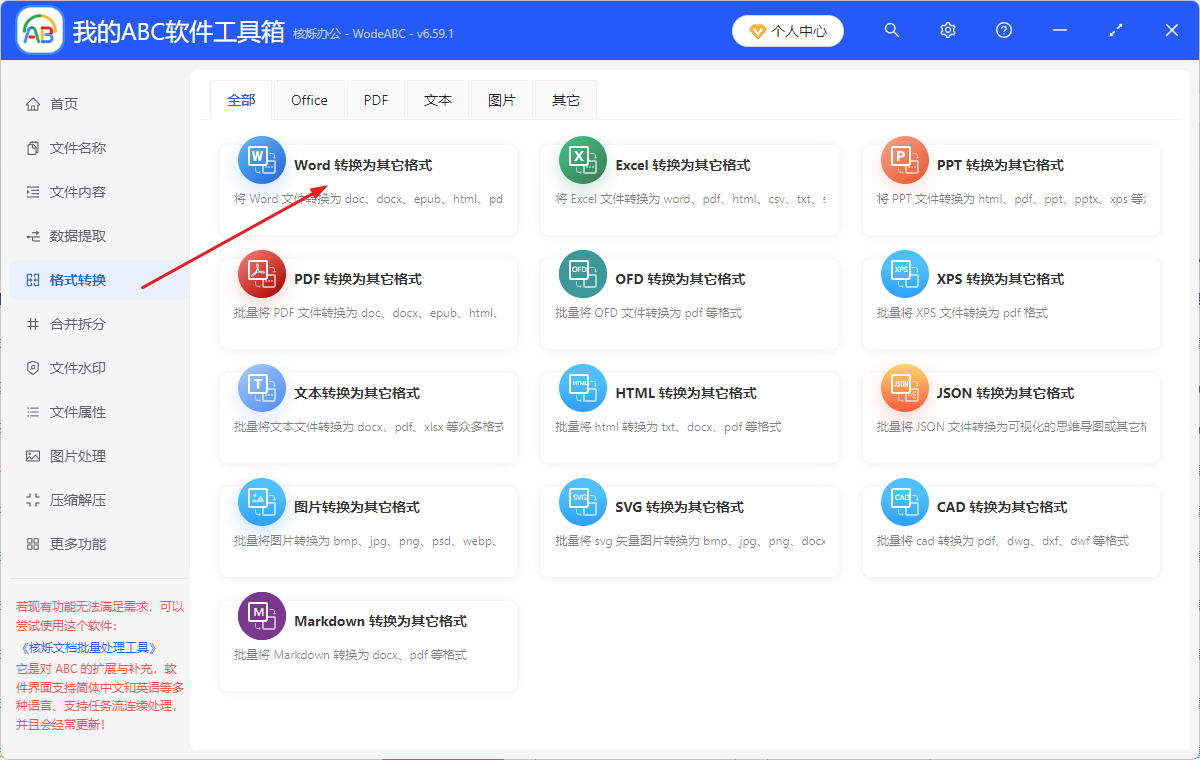This screenshot has width=1200, height=760.
Task: Click the JSON conversion icon
Action: pyautogui.click(x=904, y=388)
